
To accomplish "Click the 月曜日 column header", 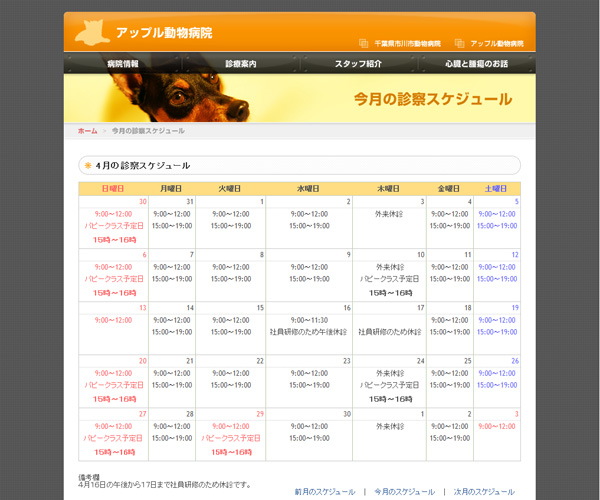I will coord(171,189).
